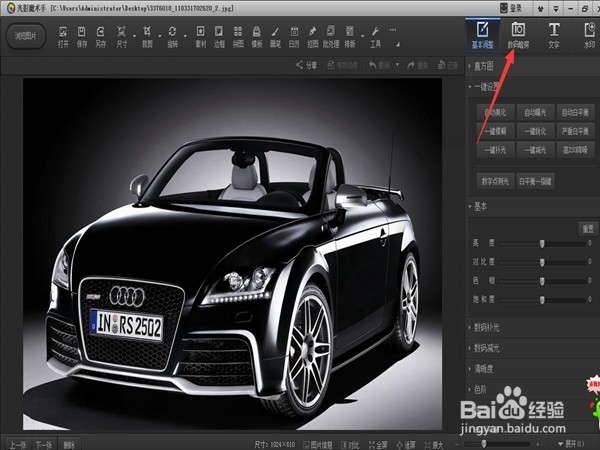This screenshot has height=450, width=600.
Task: Click the 一键补光 button
Action: [x=495, y=150]
